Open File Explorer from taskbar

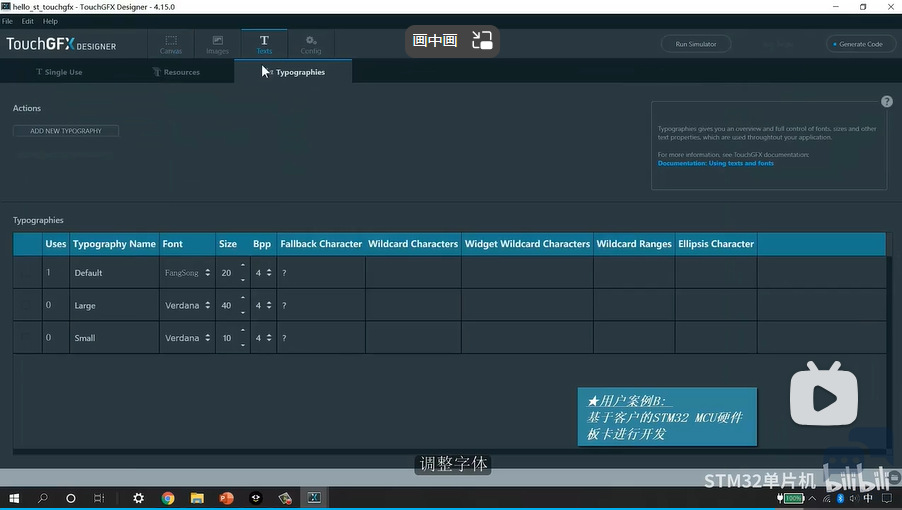coord(197,498)
